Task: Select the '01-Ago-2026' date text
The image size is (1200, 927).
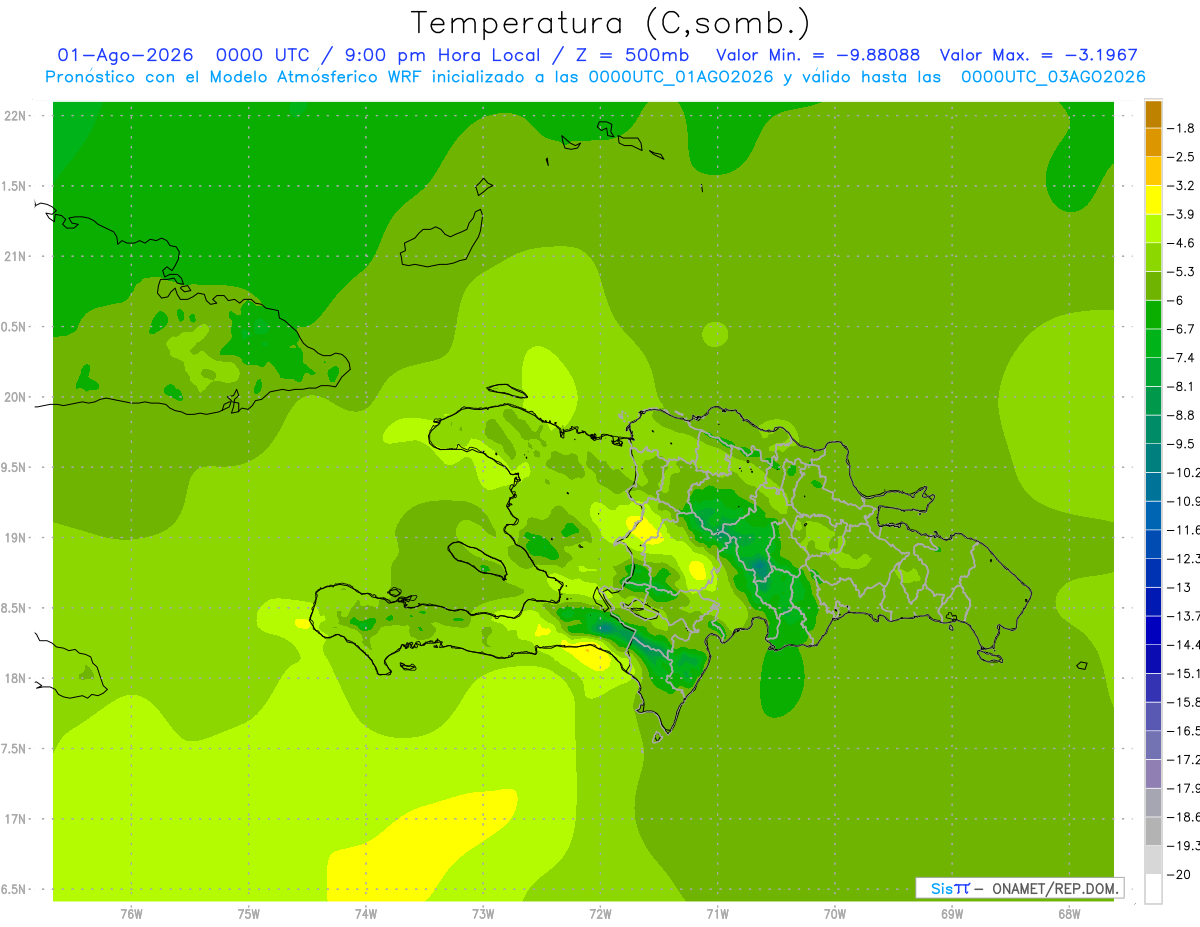Action: (126, 55)
